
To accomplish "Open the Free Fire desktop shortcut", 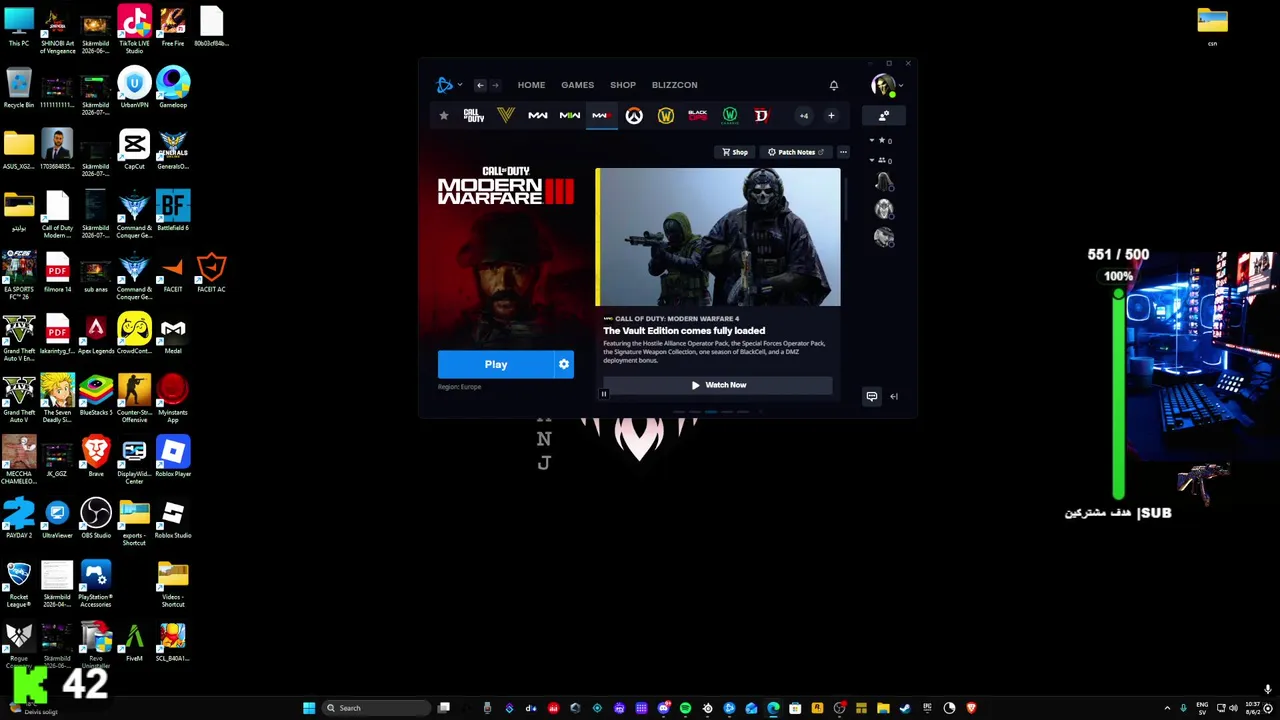I will (x=172, y=26).
